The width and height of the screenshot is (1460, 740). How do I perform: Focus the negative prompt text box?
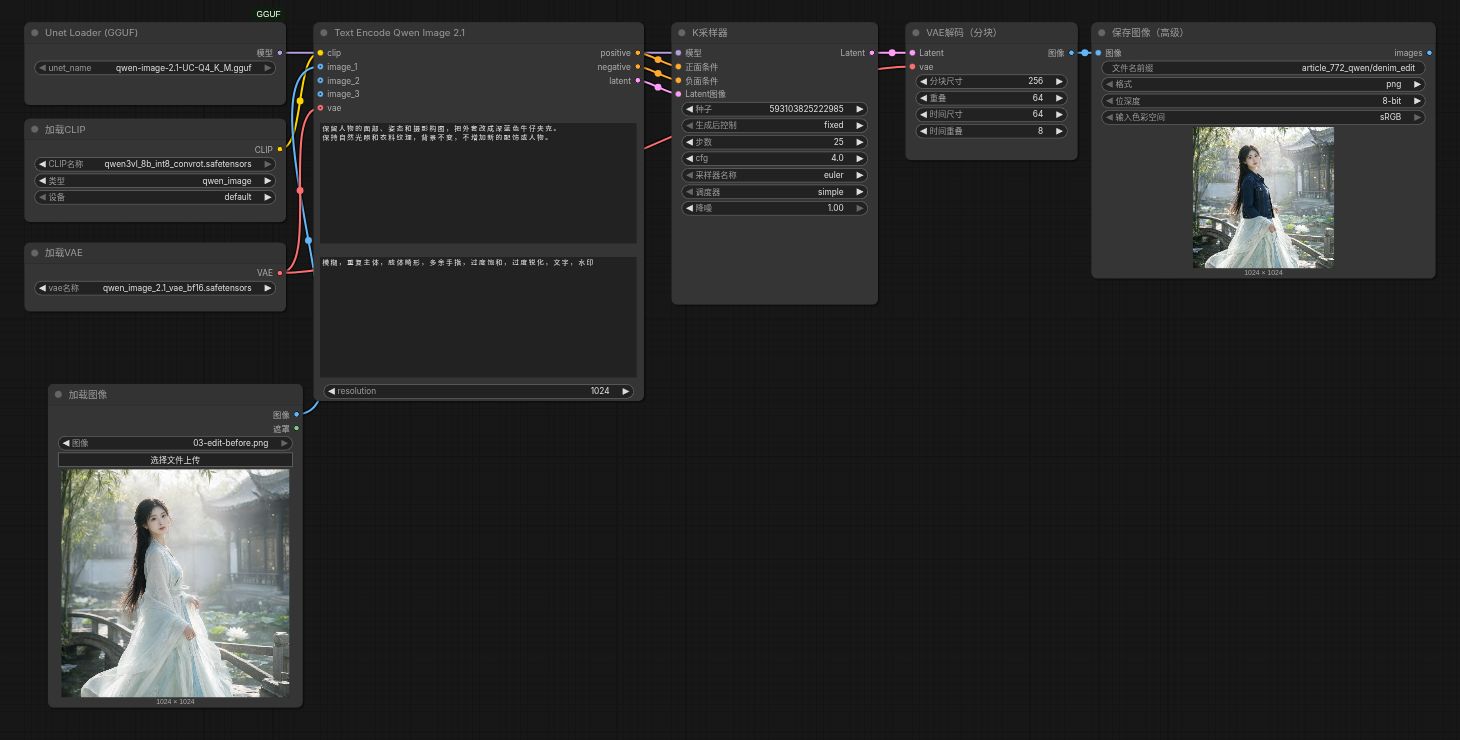(478, 317)
